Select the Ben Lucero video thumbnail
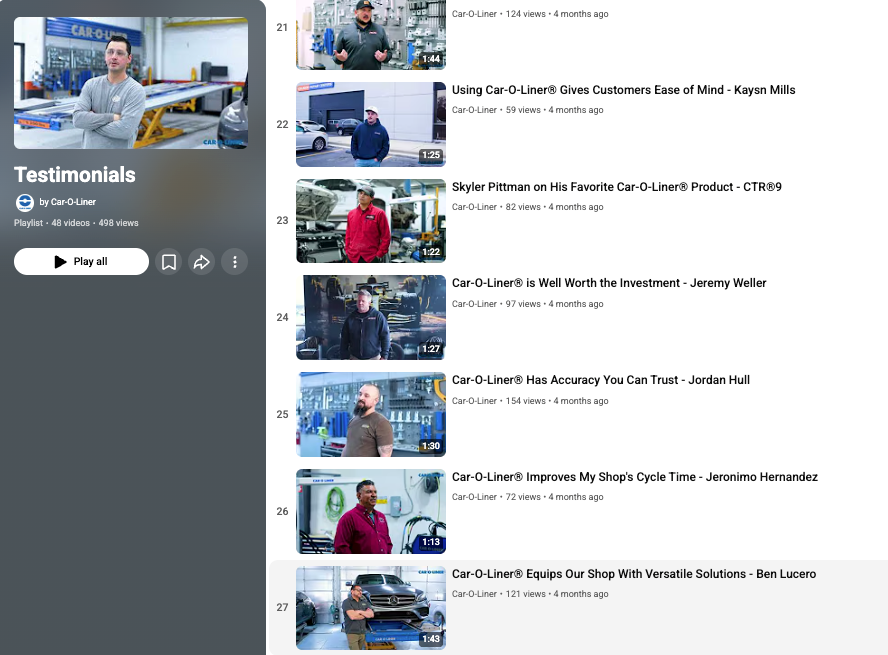The width and height of the screenshot is (888, 655). pyautogui.click(x=370, y=607)
